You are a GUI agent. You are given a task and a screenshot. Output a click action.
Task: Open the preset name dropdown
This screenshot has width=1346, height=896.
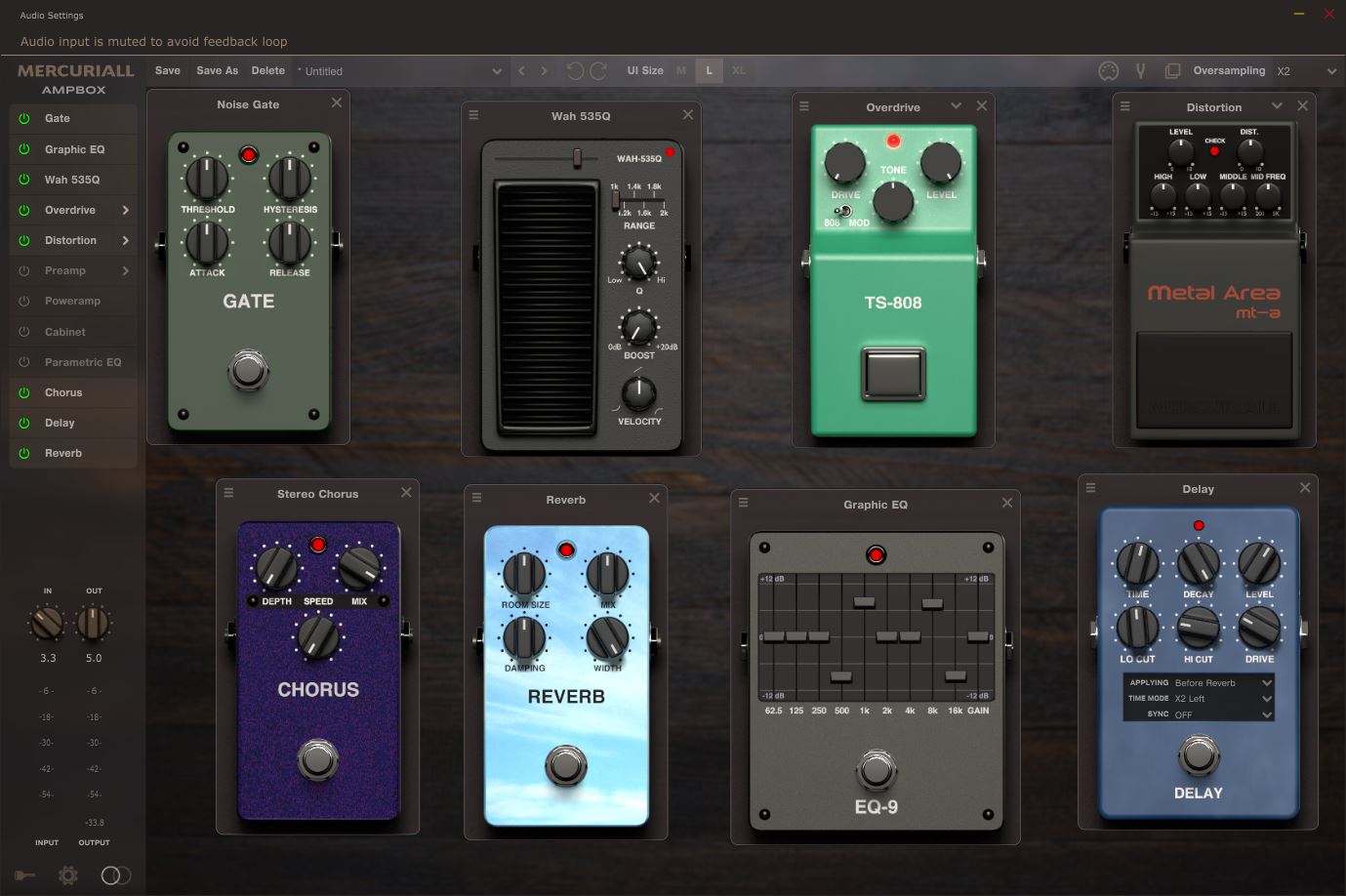coord(497,71)
